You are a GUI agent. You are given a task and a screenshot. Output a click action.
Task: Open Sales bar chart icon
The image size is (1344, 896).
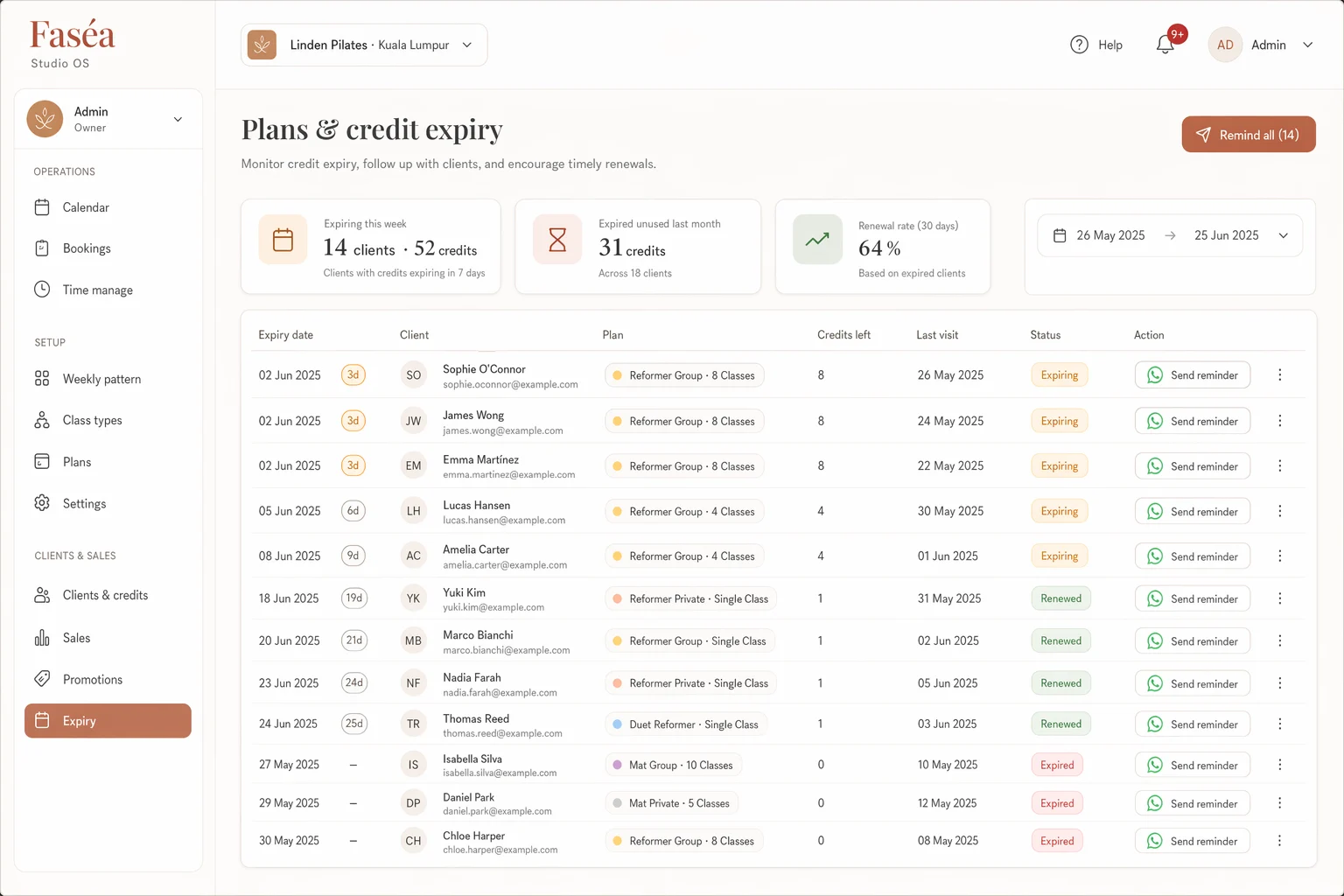click(x=42, y=638)
